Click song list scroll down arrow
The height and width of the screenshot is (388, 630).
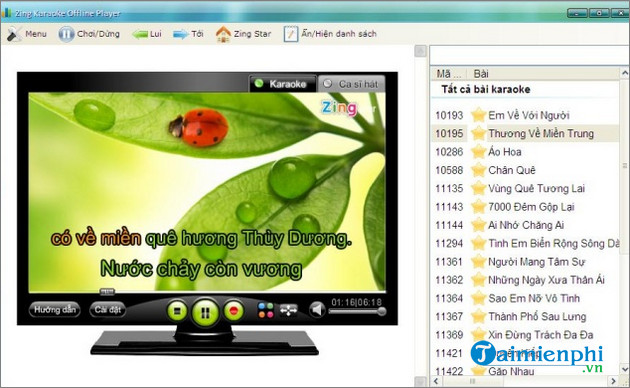(x=625, y=369)
